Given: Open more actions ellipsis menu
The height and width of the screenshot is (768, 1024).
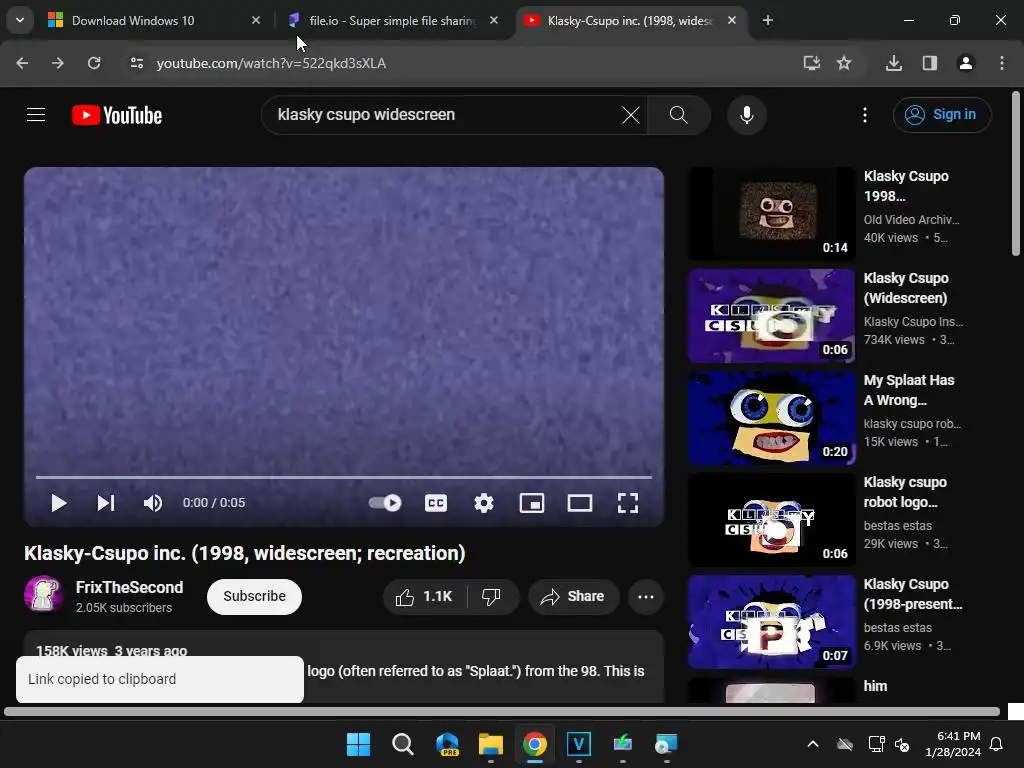Looking at the screenshot, I should click(x=646, y=596).
